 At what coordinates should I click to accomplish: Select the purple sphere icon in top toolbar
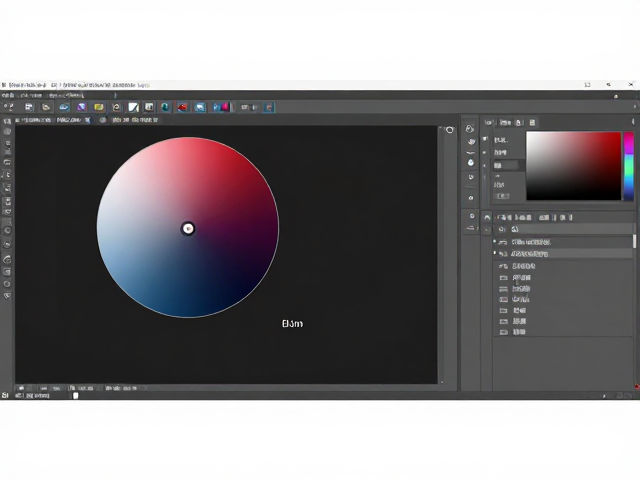coord(82,107)
